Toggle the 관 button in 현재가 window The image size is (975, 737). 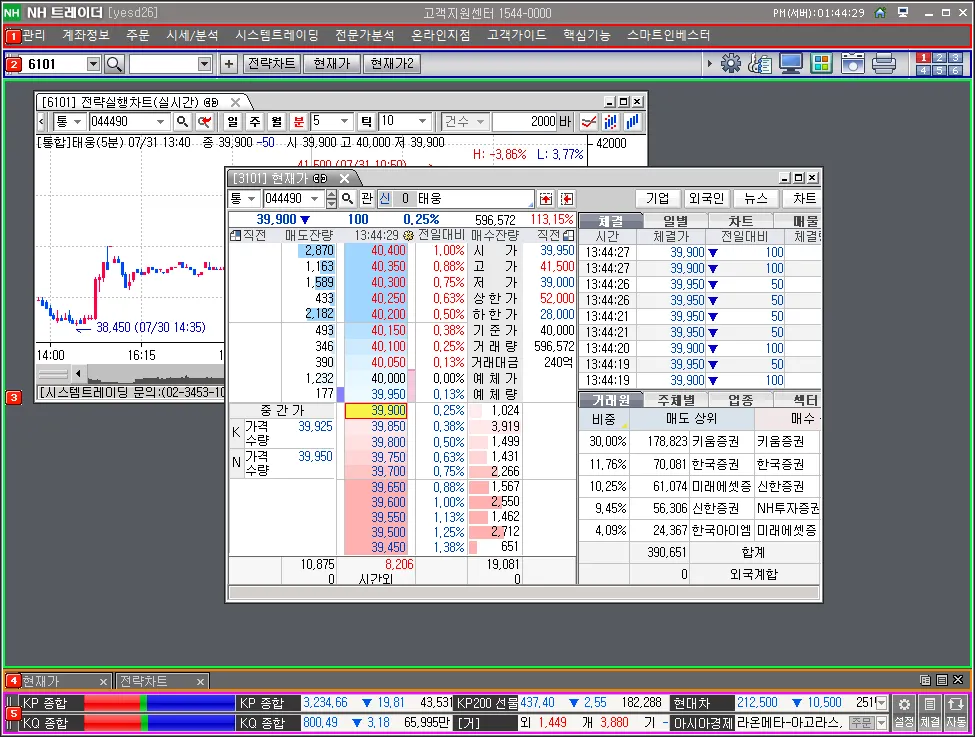tap(367, 198)
